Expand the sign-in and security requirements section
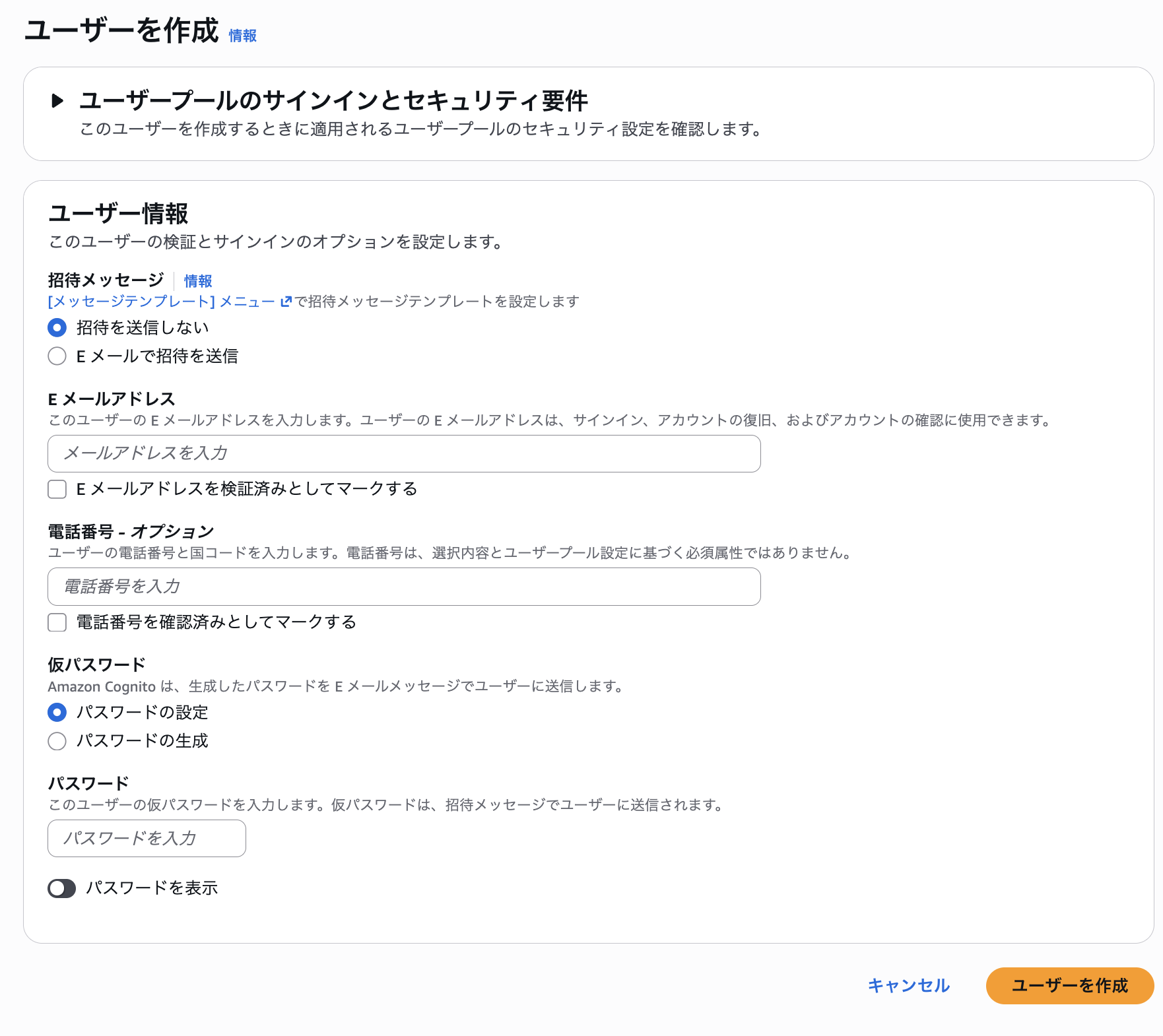 [57, 101]
